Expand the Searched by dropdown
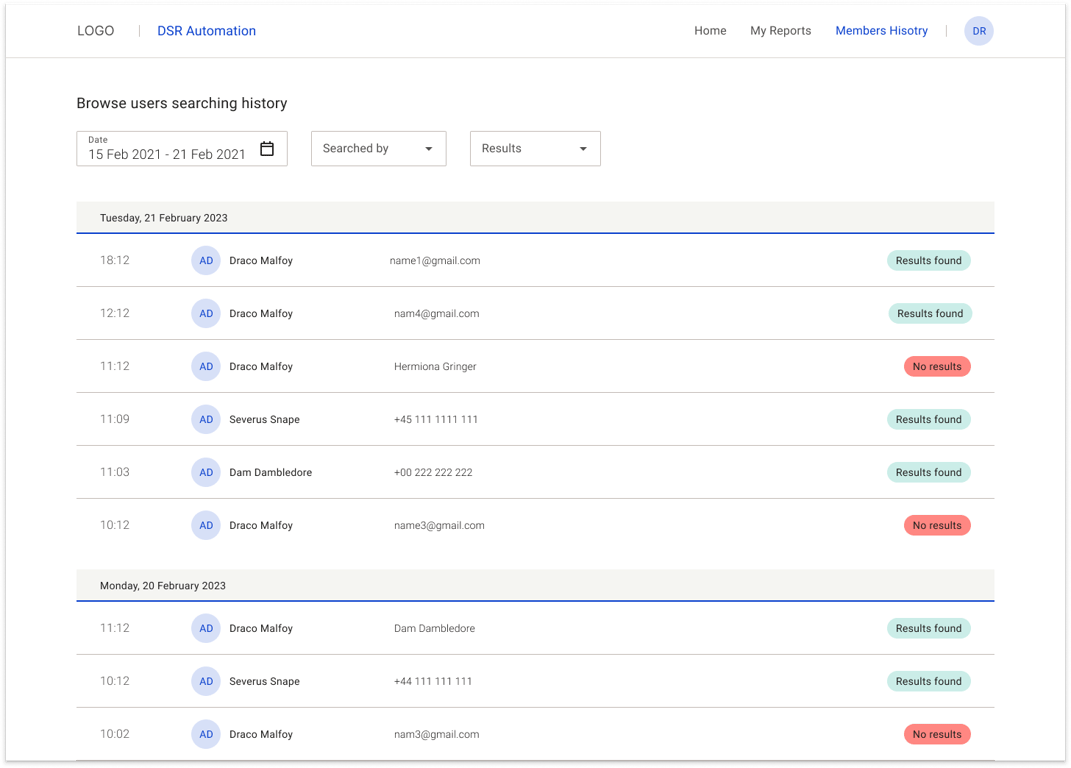Screen dimensions: 1071x768 coord(378,148)
